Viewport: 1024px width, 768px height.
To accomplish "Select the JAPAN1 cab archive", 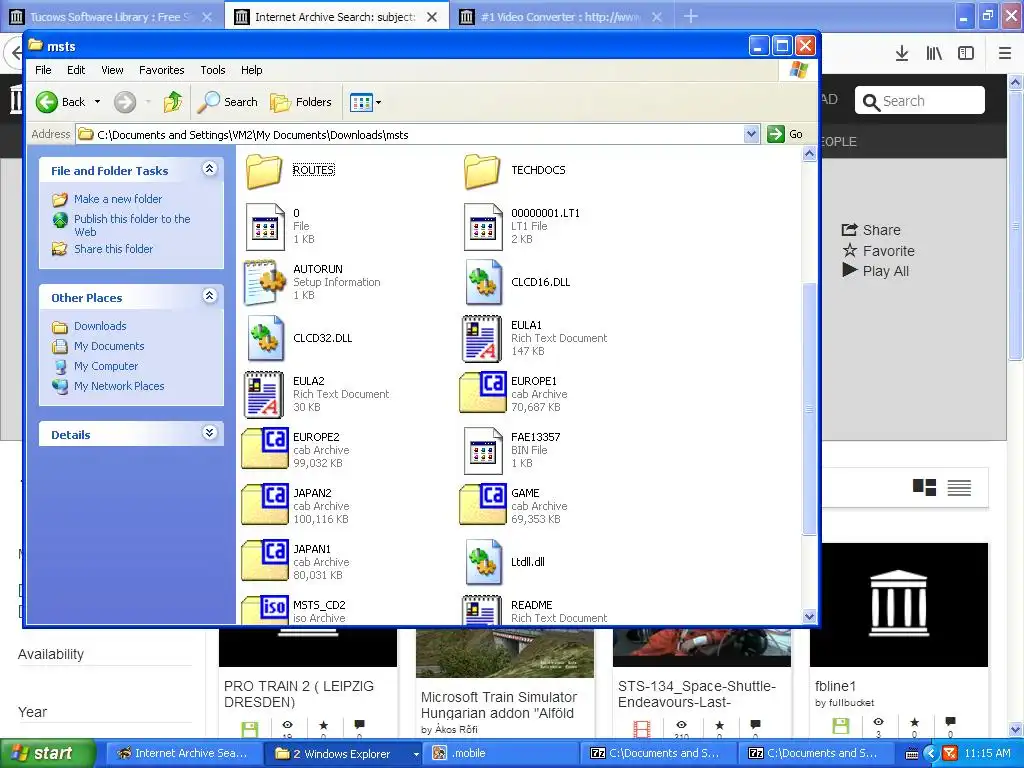I will tap(264, 562).
